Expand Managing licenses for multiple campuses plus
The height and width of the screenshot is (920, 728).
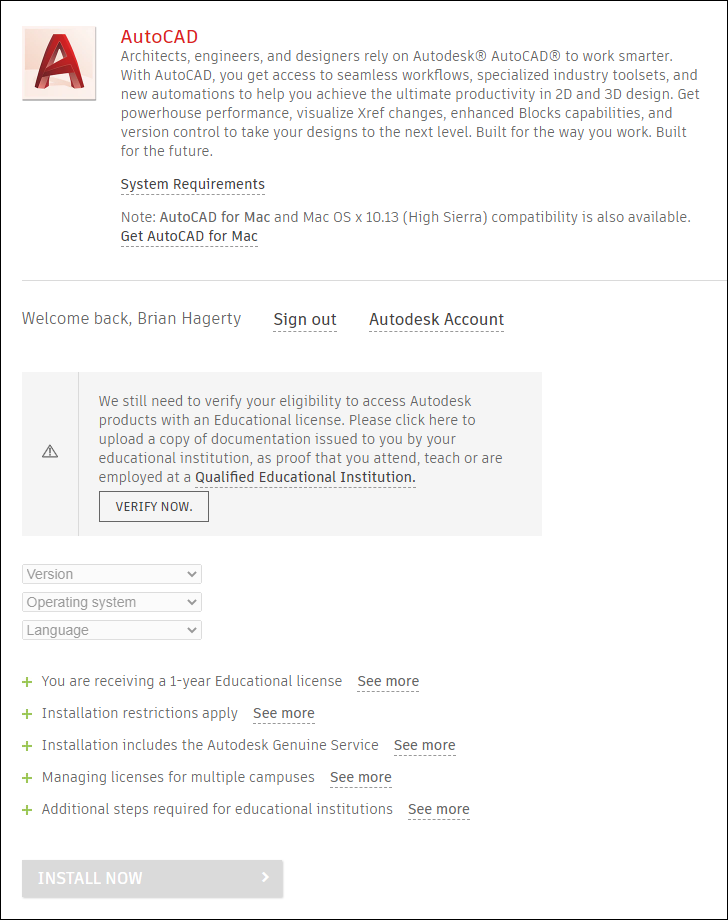point(27,778)
